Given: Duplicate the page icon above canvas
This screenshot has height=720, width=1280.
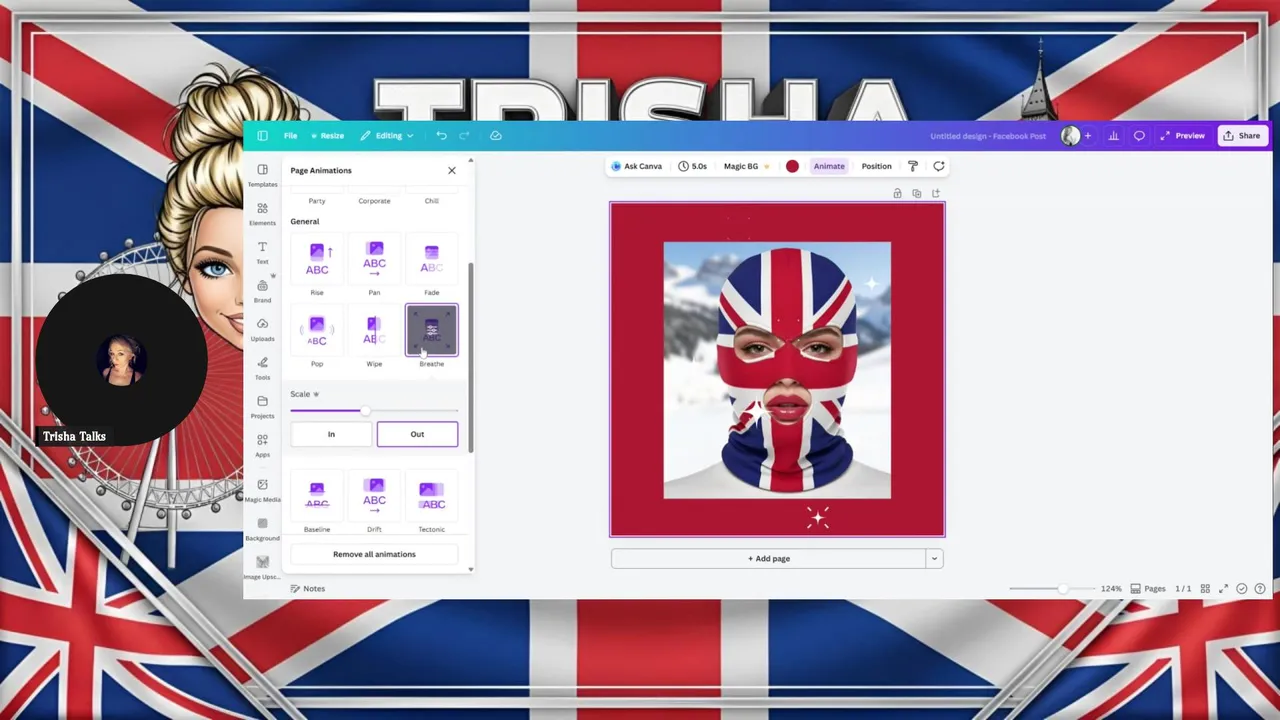Looking at the screenshot, I should pyautogui.click(x=916, y=193).
